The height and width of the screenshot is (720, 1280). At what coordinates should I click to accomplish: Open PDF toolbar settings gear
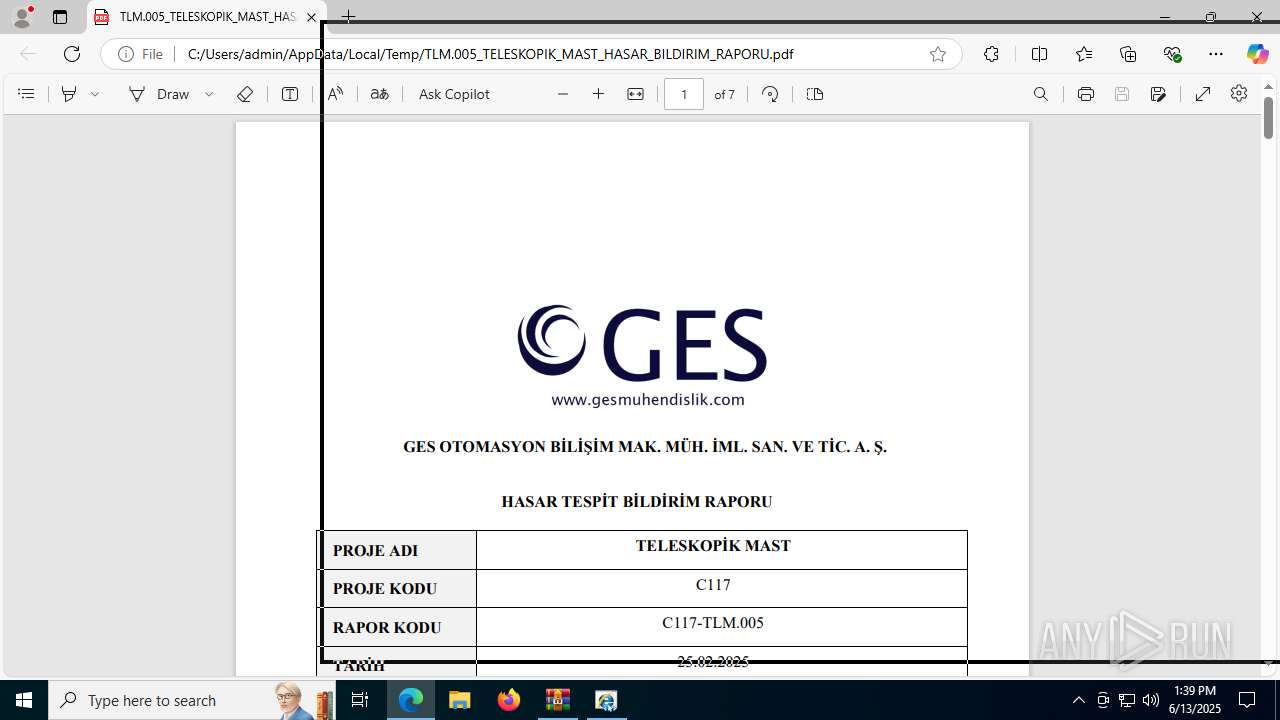[x=1239, y=93]
